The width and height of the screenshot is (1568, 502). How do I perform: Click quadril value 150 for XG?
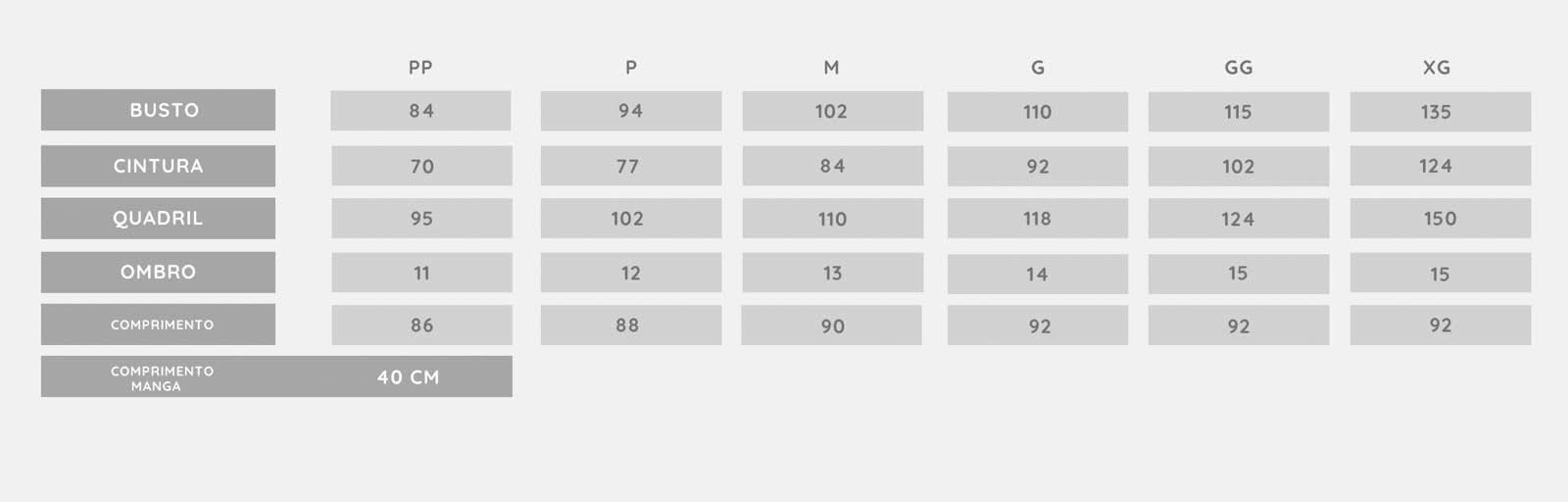1441,219
